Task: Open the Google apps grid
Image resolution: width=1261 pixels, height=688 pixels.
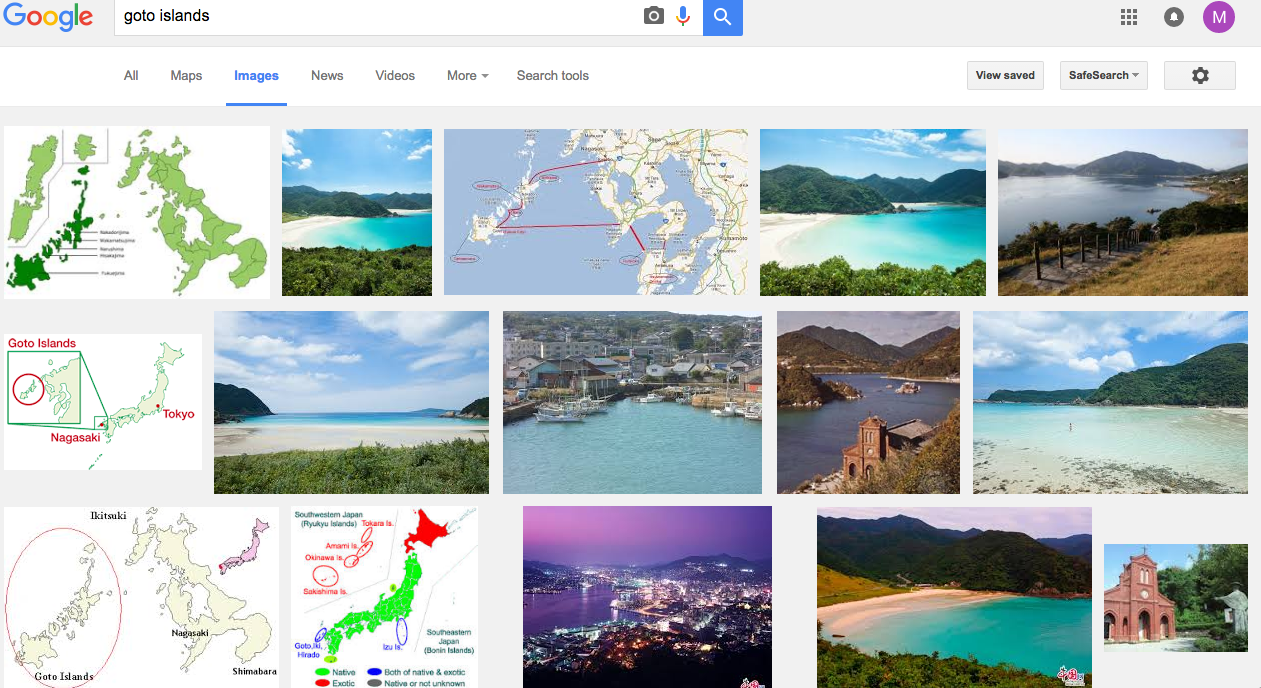Action: pyautogui.click(x=1129, y=17)
